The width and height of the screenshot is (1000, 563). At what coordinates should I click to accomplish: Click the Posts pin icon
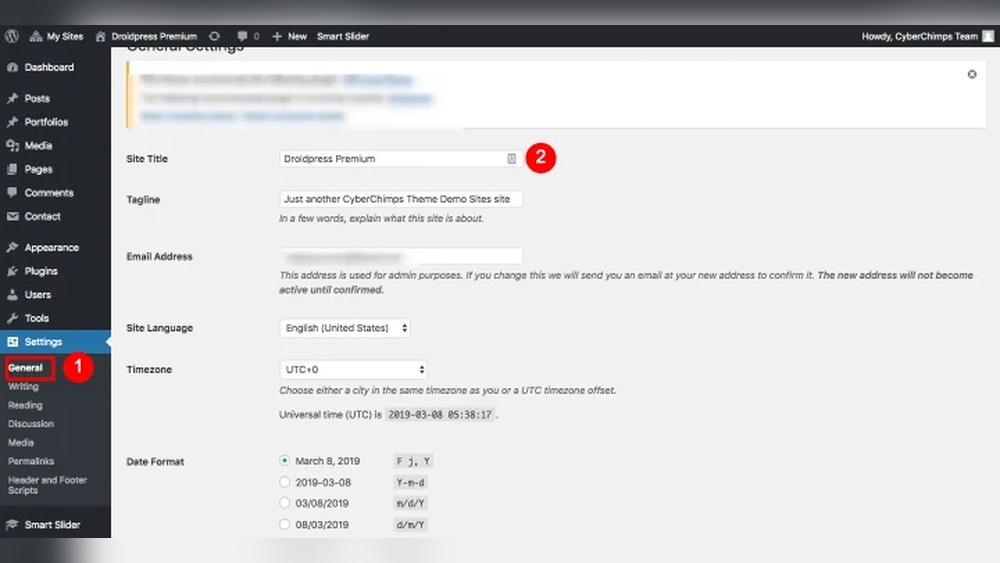(x=12, y=98)
